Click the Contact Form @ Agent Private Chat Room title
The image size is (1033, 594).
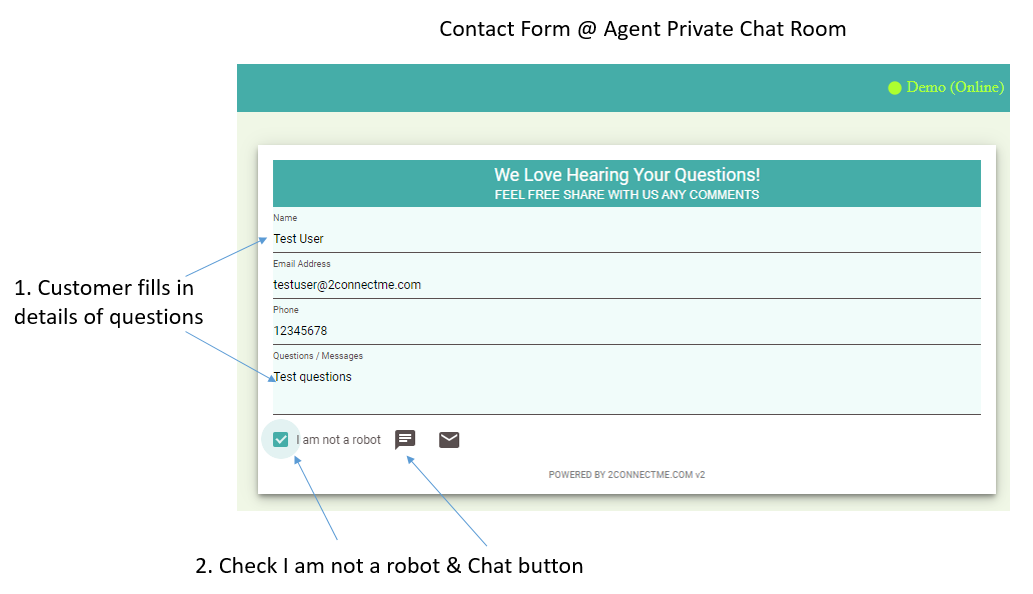click(642, 29)
